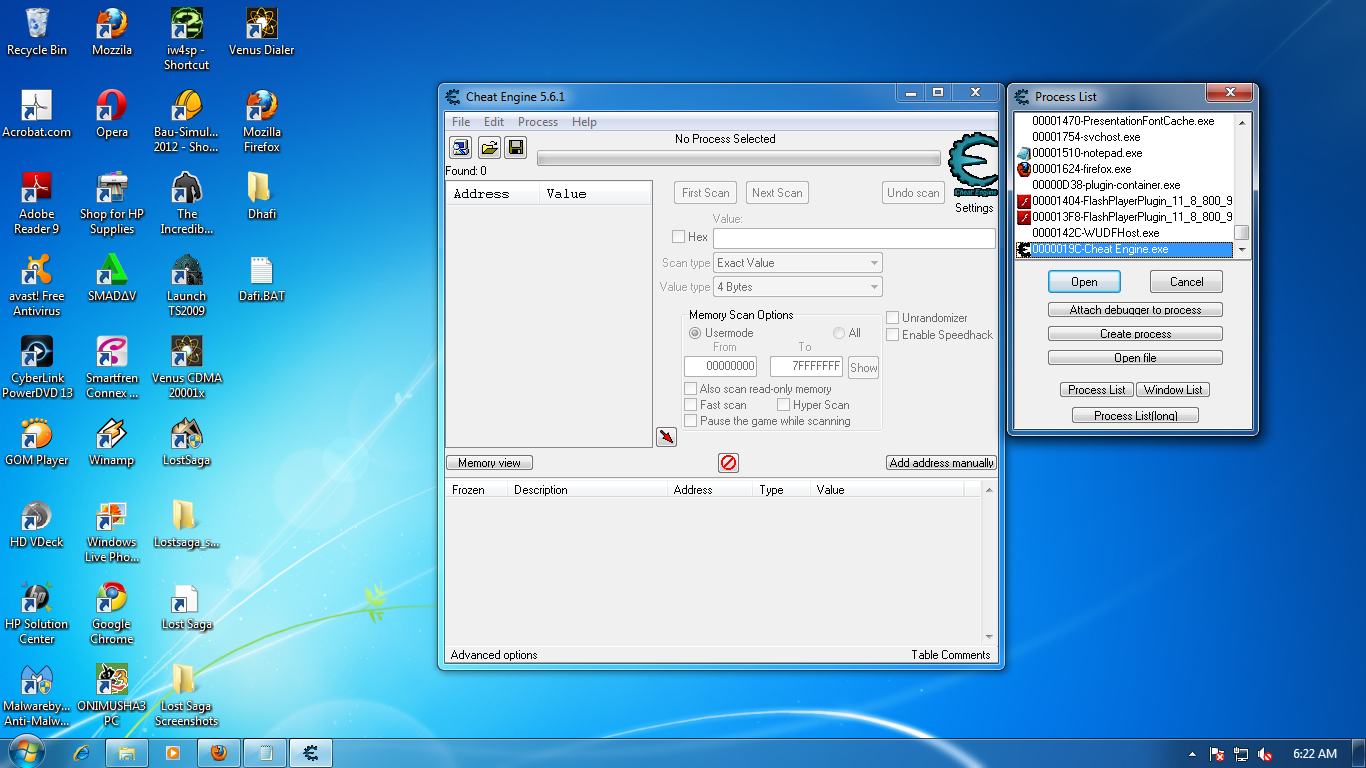
Task: Open the Edit menu
Action: (494, 122)
